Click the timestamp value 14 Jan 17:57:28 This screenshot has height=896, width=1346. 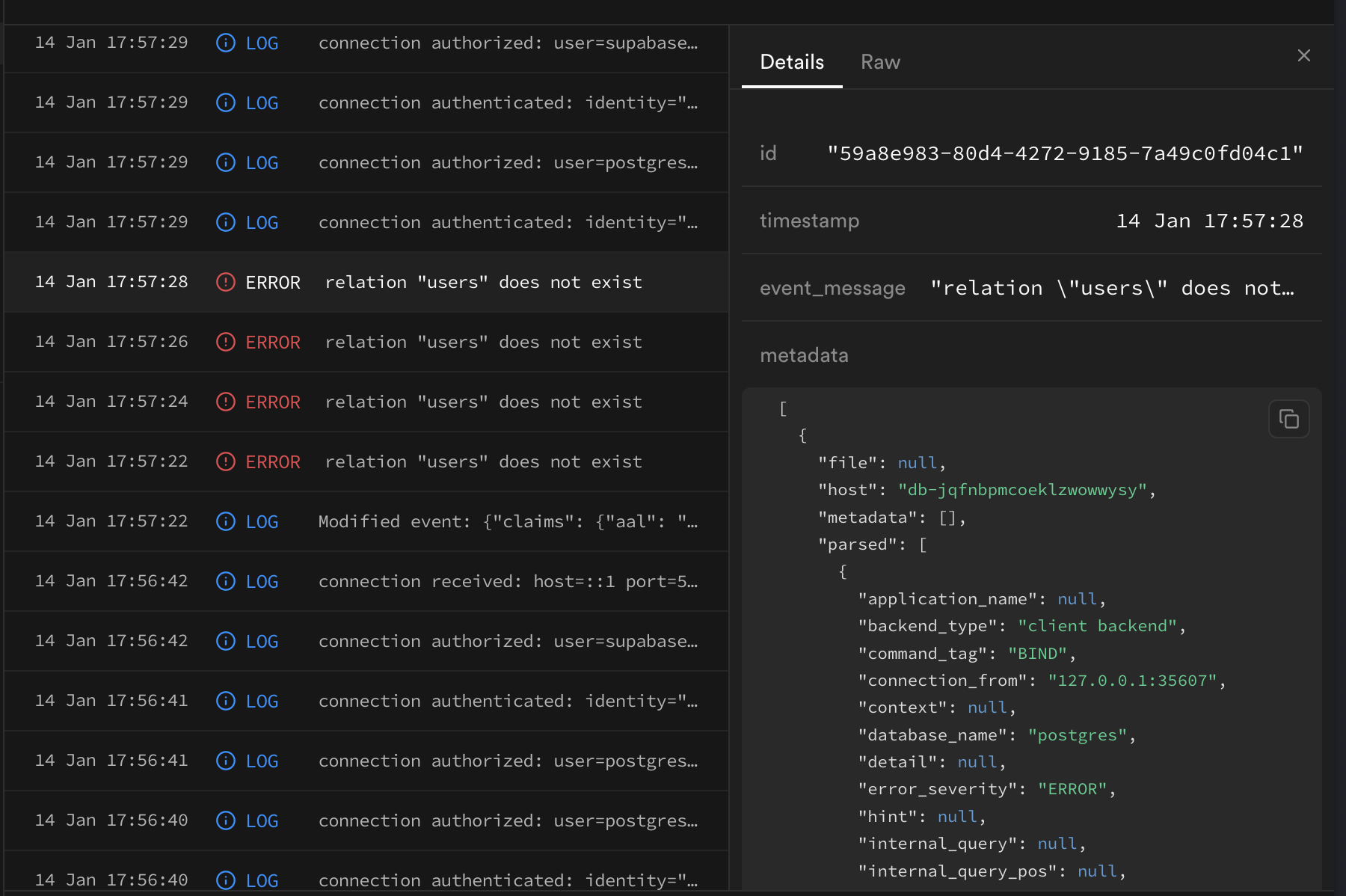[1209, 220]
